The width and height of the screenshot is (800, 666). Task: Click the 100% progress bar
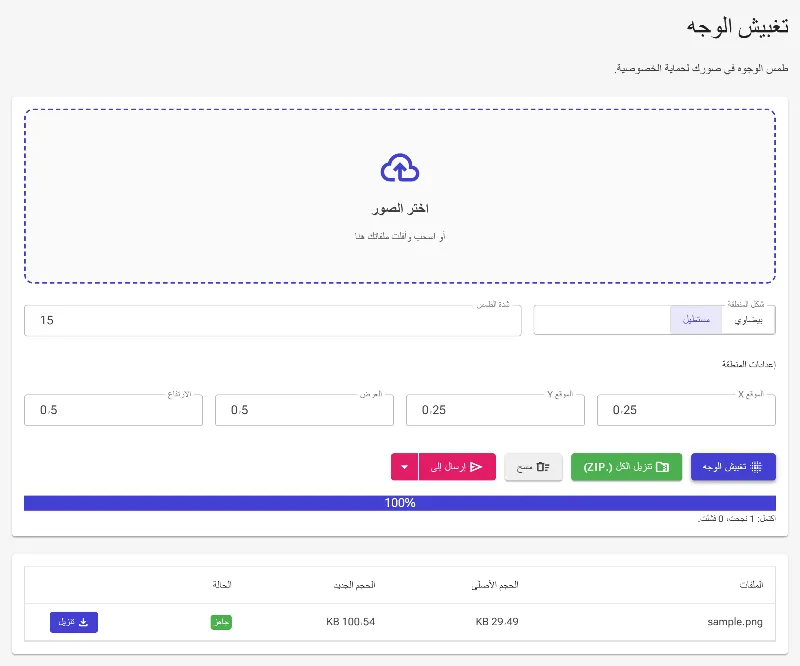(x=400, y=503)
